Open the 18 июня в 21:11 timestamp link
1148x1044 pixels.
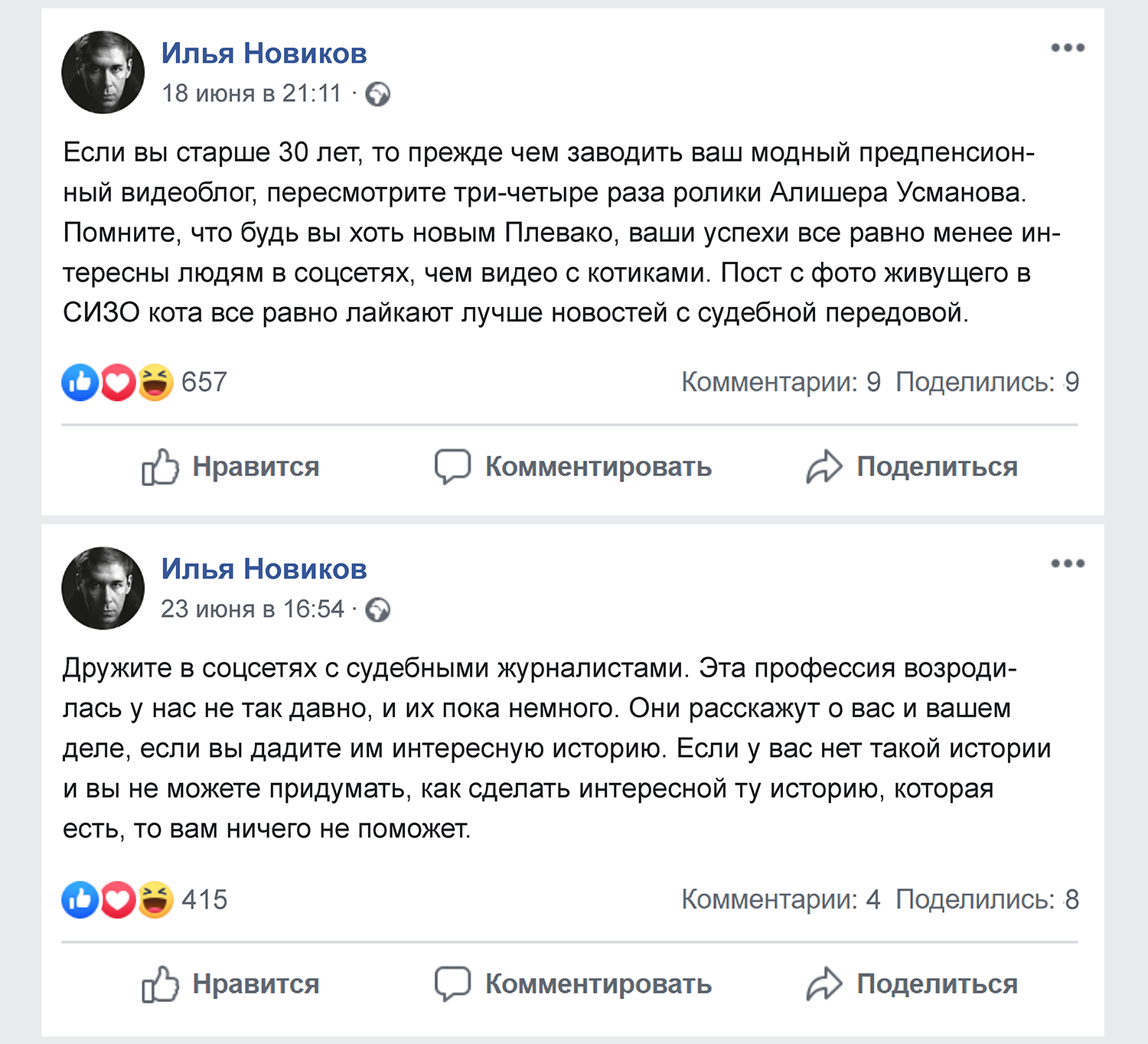[x=251, y=93]
